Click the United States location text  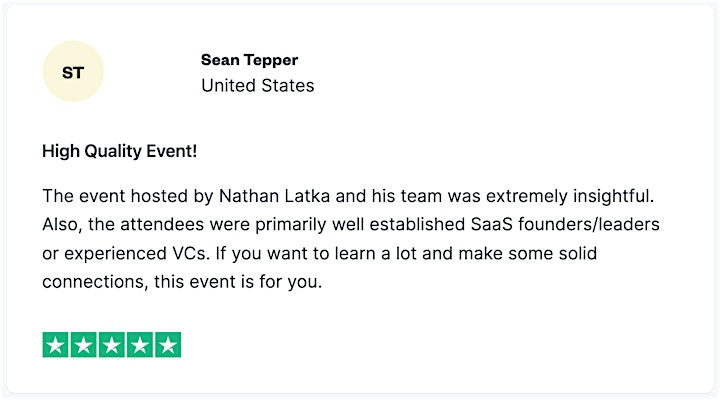click(258, 85)
